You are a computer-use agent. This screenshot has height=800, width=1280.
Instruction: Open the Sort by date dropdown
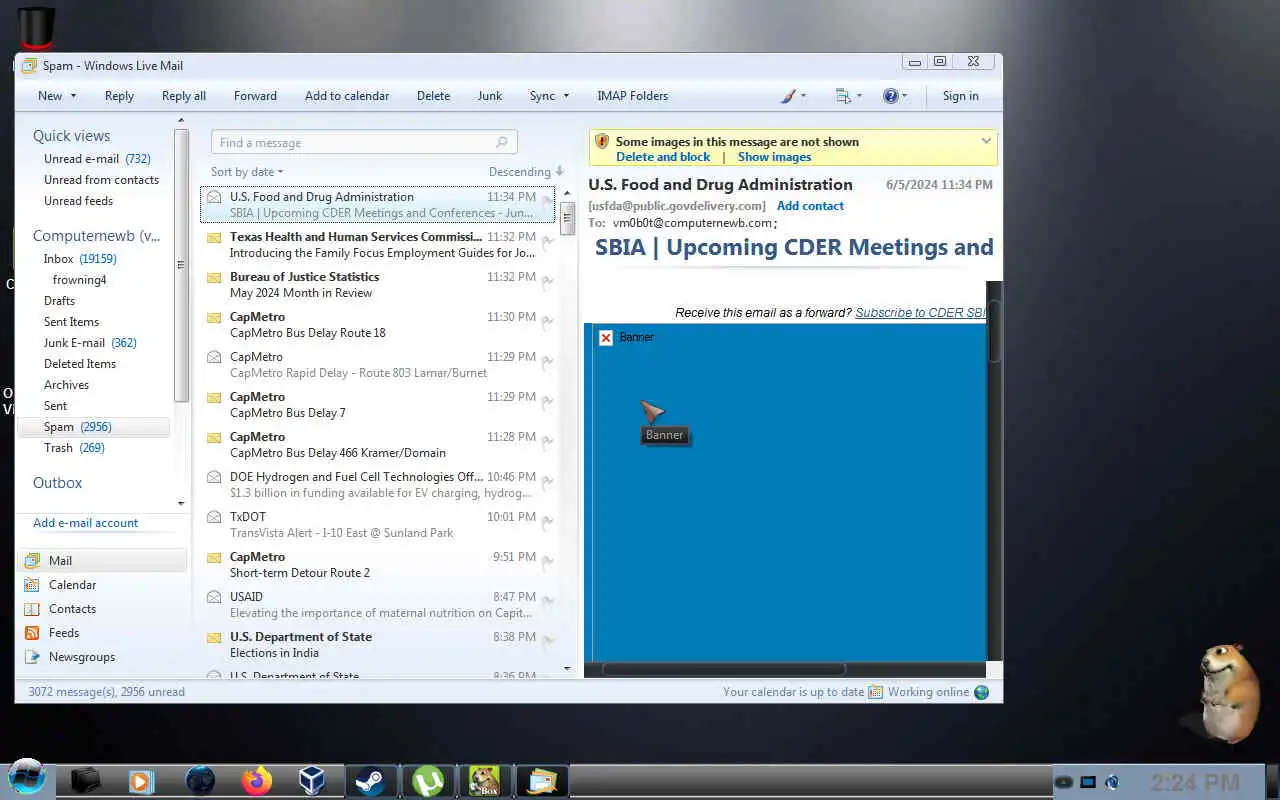(x=247, y=172)
